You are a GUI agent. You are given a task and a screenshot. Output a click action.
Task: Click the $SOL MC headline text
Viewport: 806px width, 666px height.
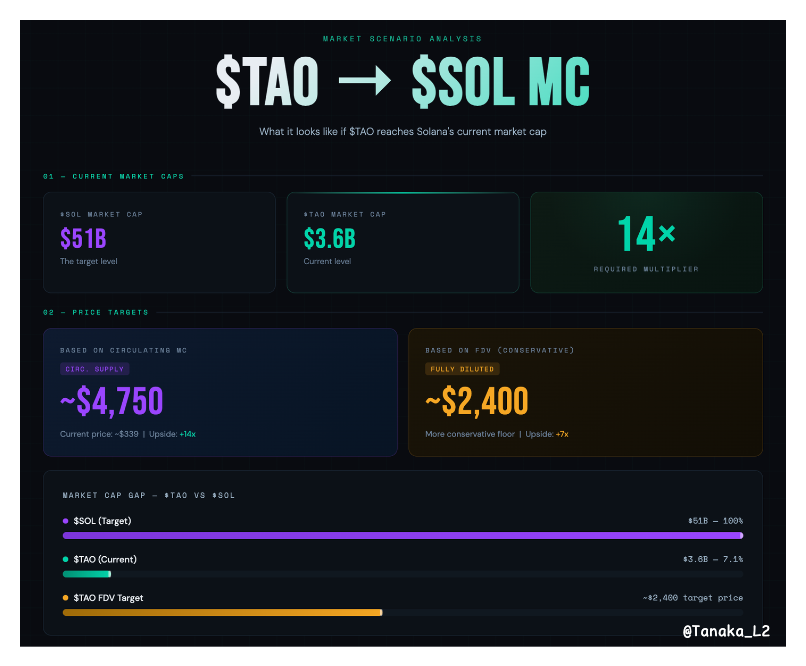(x=501, y=82)
